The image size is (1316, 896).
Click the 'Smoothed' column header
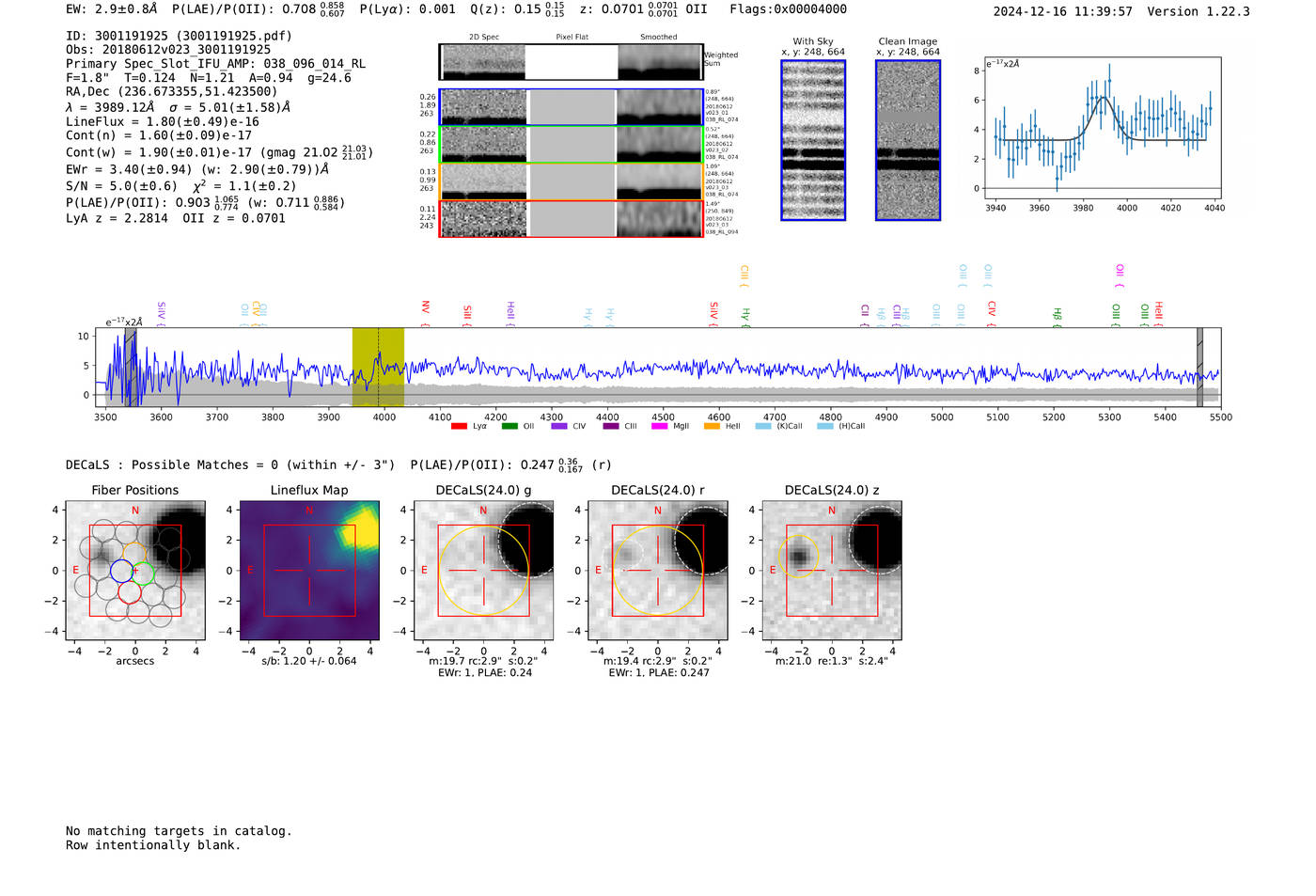(659, 38)
